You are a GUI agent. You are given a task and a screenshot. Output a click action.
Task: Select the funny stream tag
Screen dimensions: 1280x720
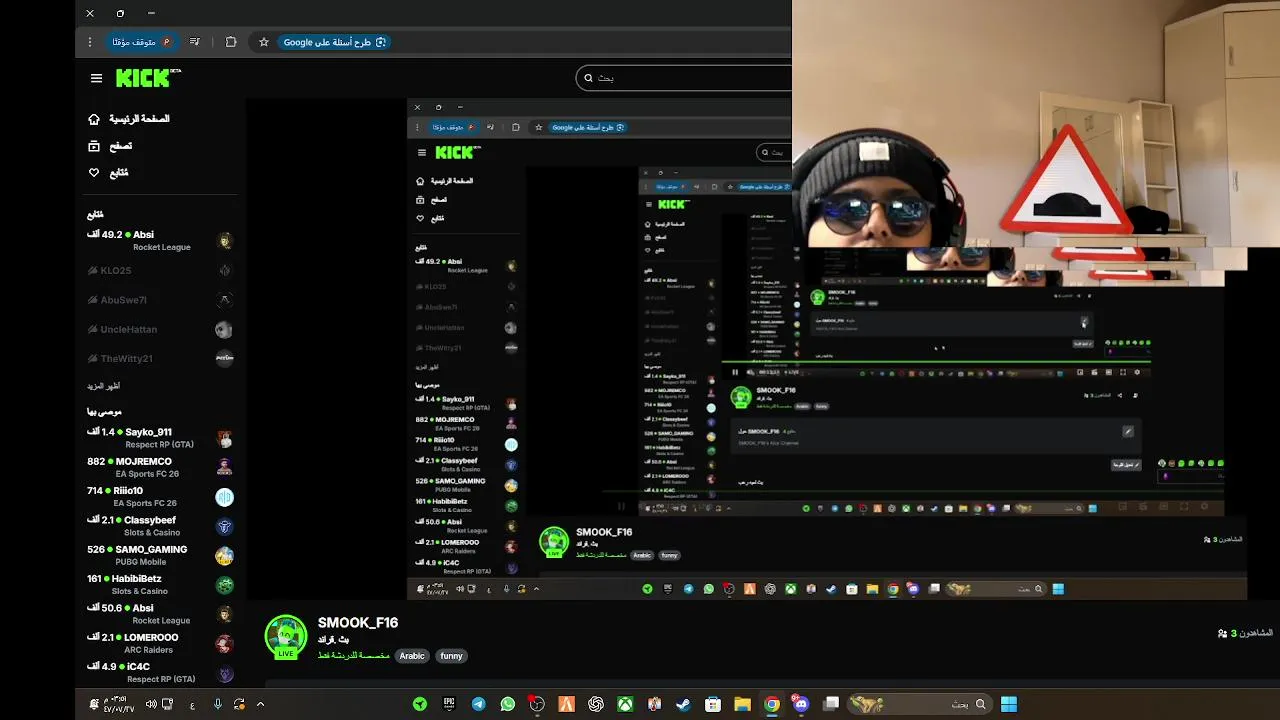[451, 656]
